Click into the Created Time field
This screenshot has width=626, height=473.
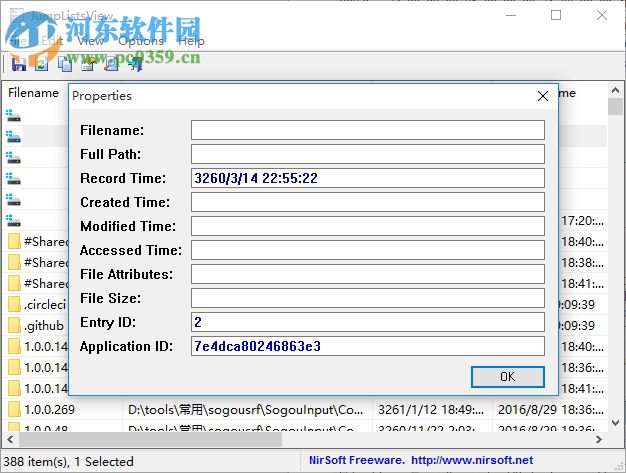(x=368, y=202)
